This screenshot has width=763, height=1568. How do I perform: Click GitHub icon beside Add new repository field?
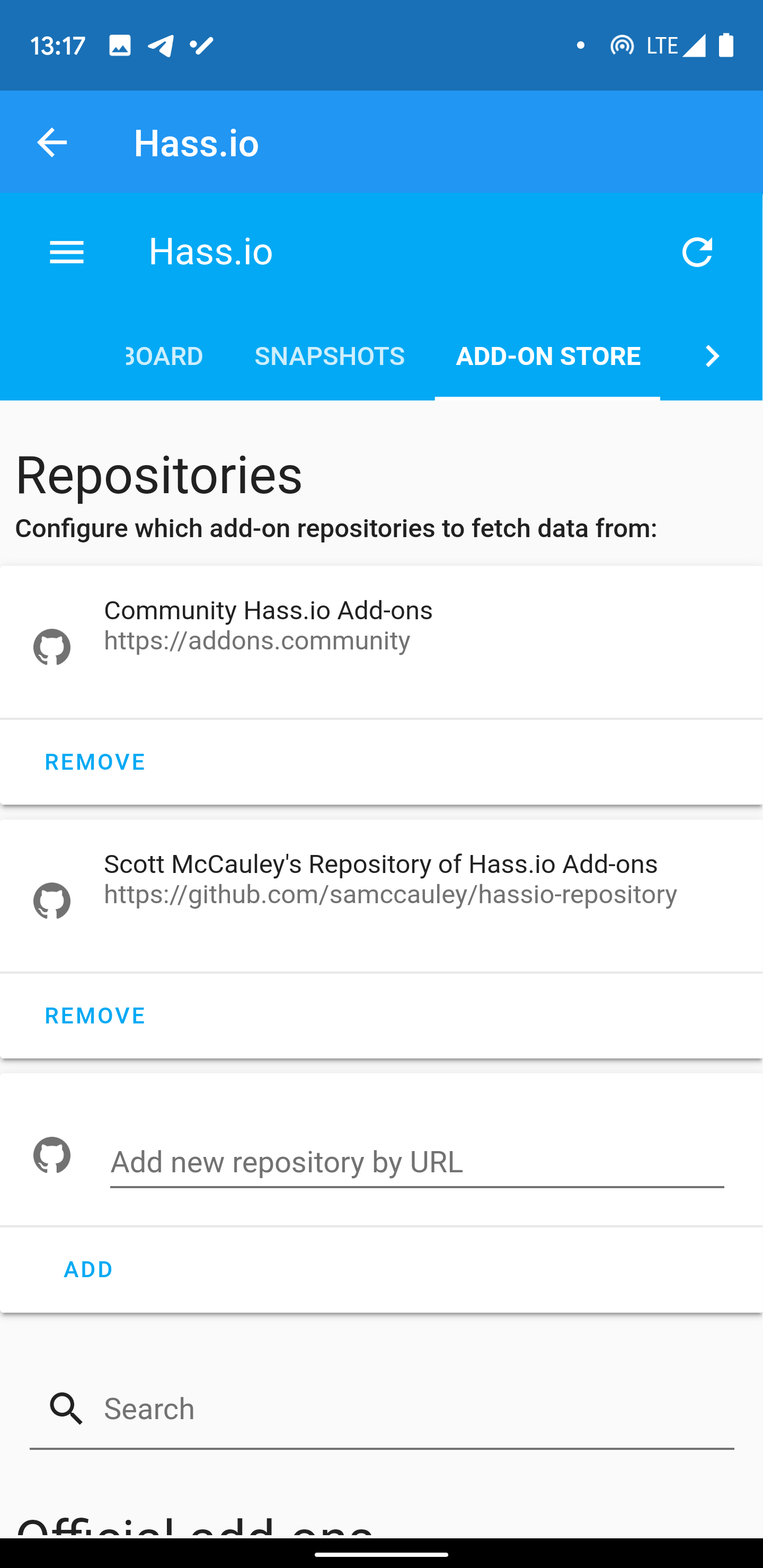[52, 1154]
